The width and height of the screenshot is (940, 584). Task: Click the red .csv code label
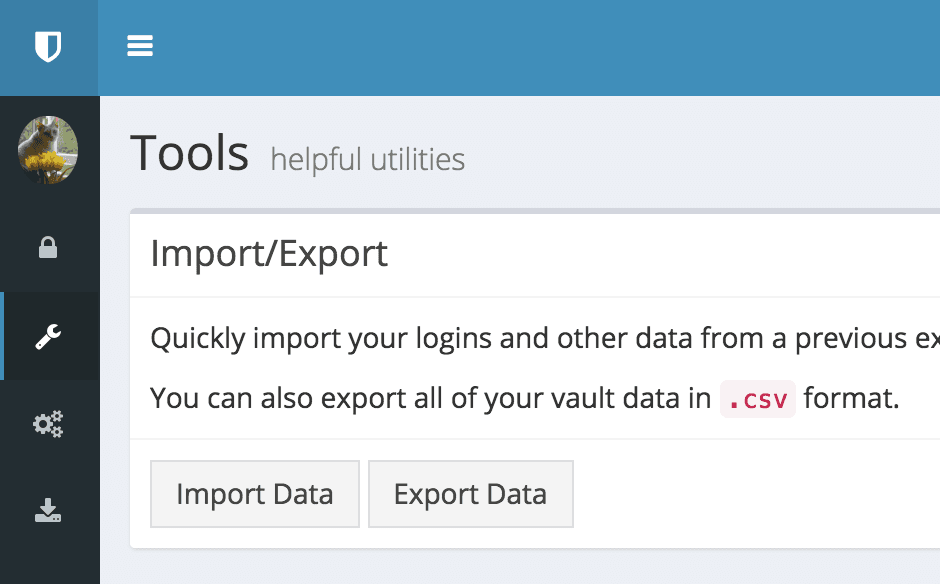tap(757, 399)
